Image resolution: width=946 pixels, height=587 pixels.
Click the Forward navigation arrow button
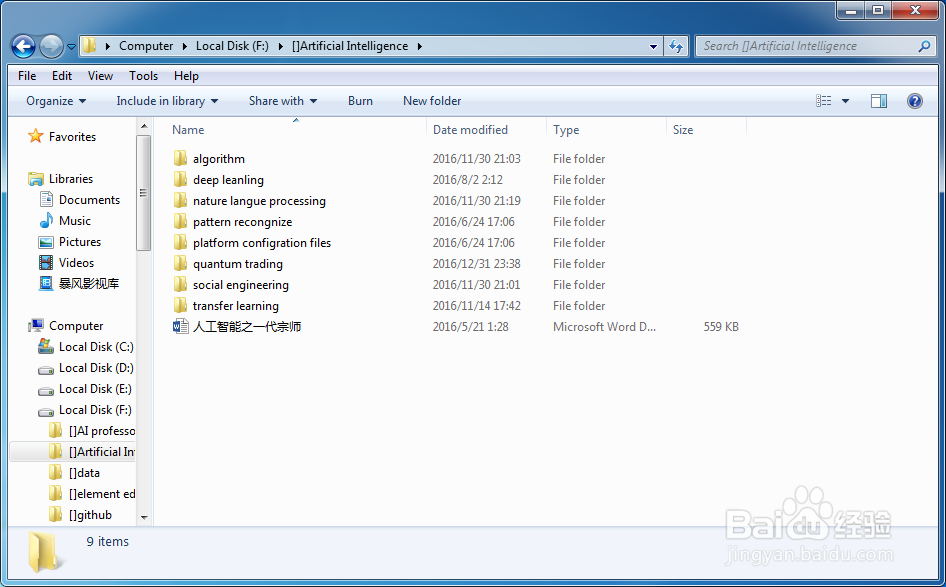[51, 46]
